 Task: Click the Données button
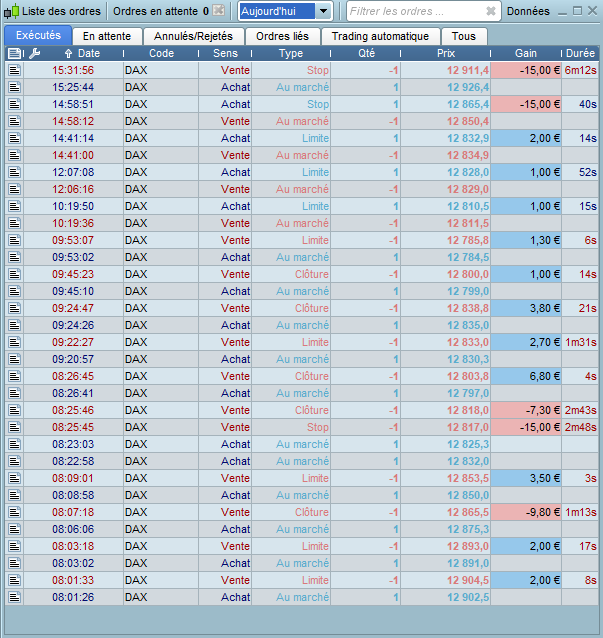point(528,11)
